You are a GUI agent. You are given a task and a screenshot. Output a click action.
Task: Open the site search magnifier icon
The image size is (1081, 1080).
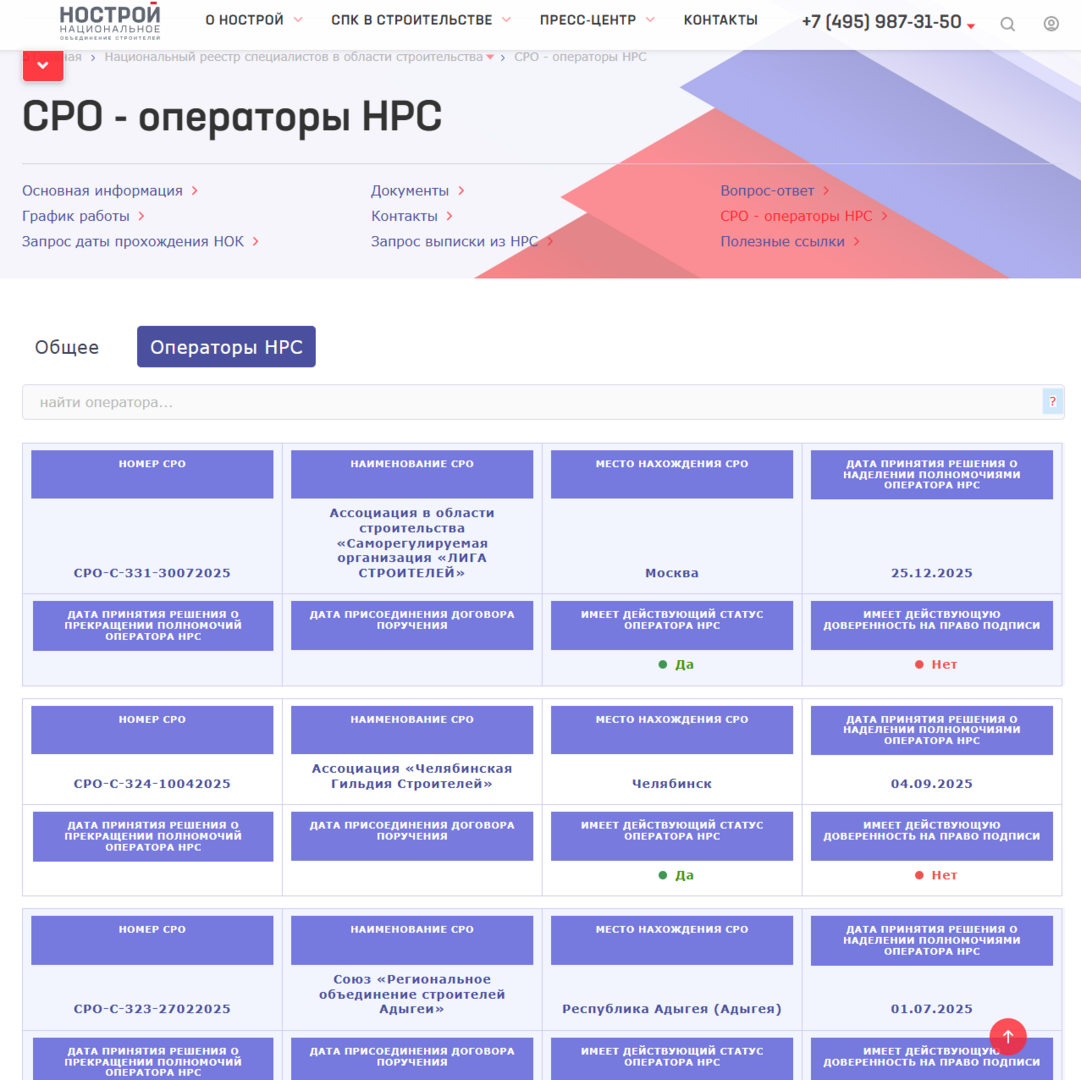(1007, 25)
